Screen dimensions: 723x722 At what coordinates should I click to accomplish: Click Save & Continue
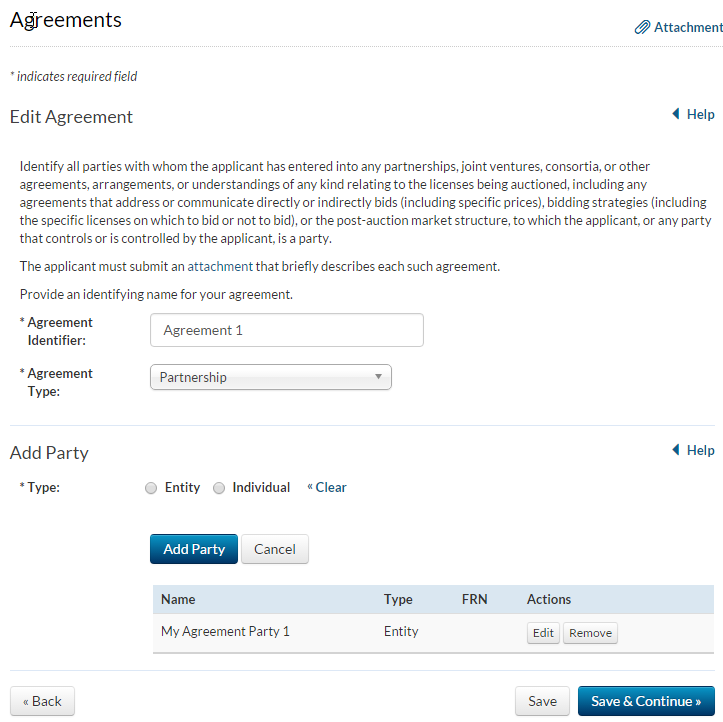pos(645,701)
